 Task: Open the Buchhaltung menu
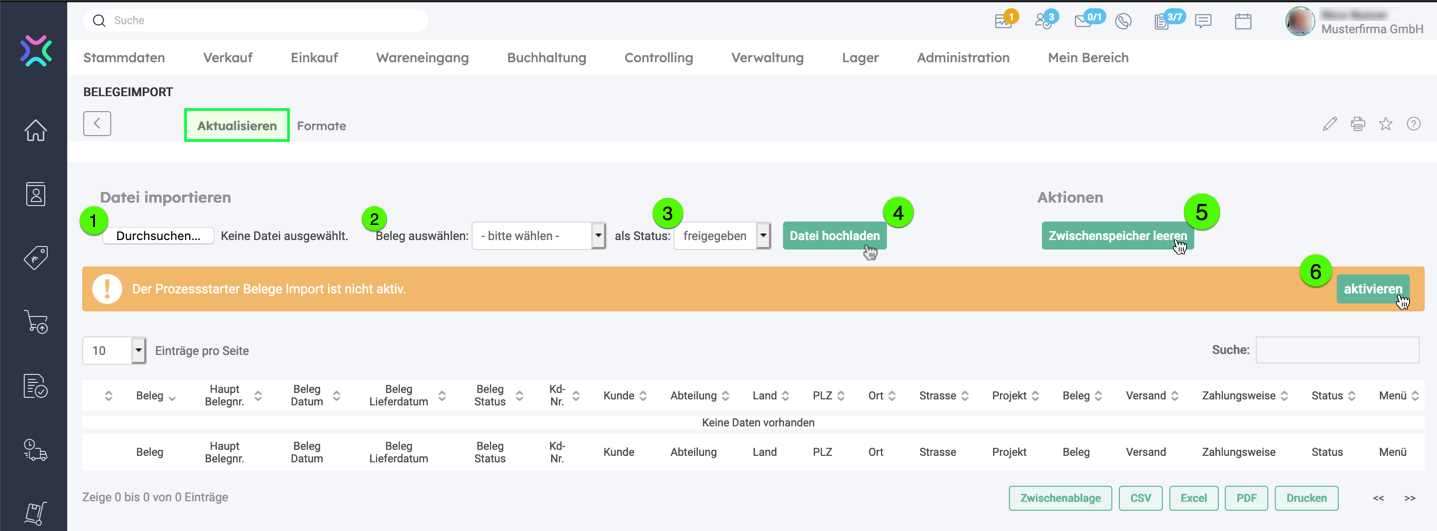coord(546,58)
